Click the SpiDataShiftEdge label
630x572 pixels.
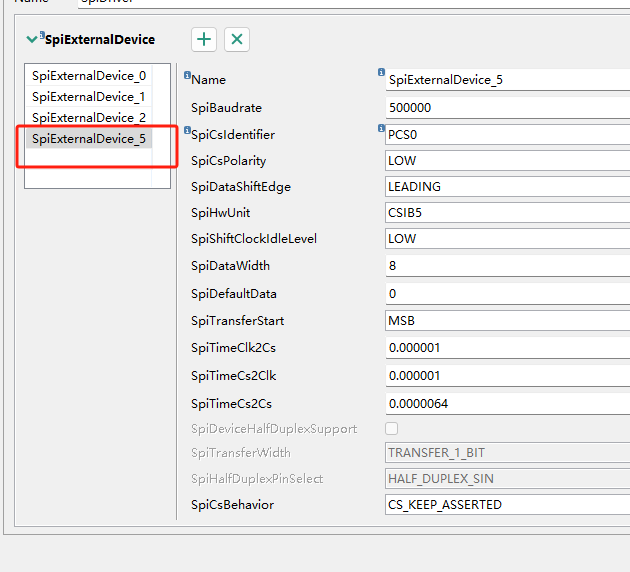point(241,187)
